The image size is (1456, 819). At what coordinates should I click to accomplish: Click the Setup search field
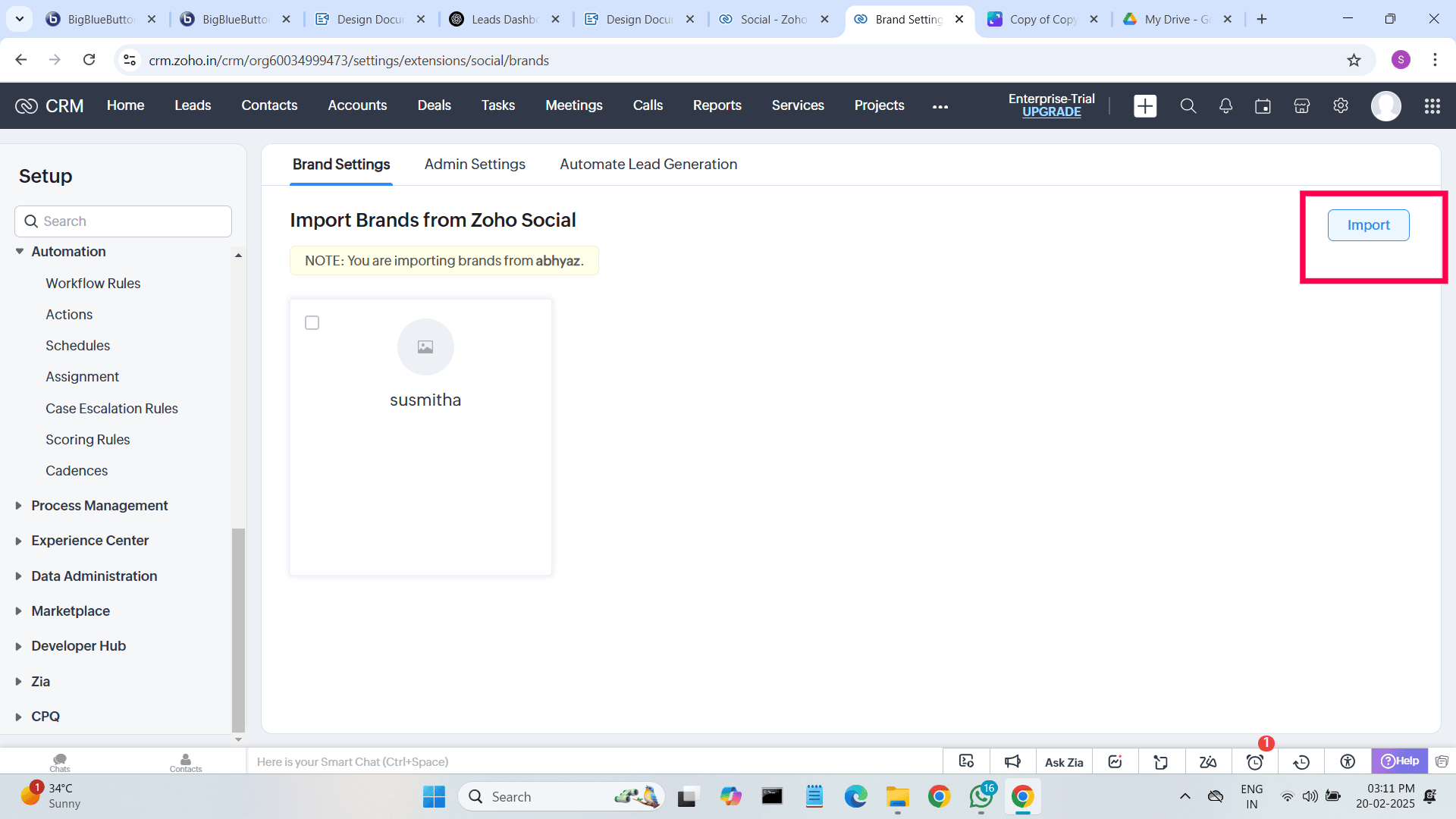123,221
